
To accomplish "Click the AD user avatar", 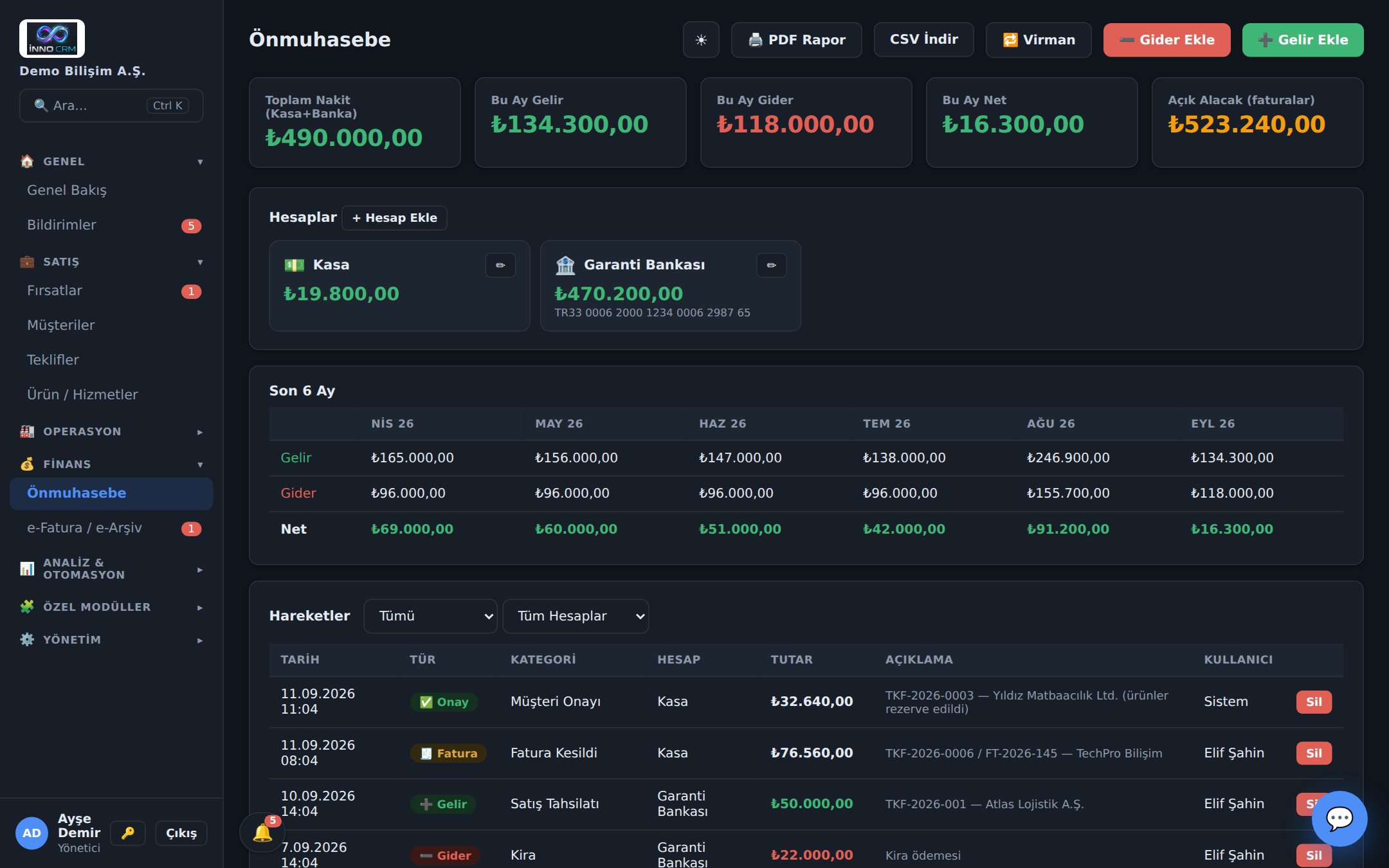I will click(32, 833).
